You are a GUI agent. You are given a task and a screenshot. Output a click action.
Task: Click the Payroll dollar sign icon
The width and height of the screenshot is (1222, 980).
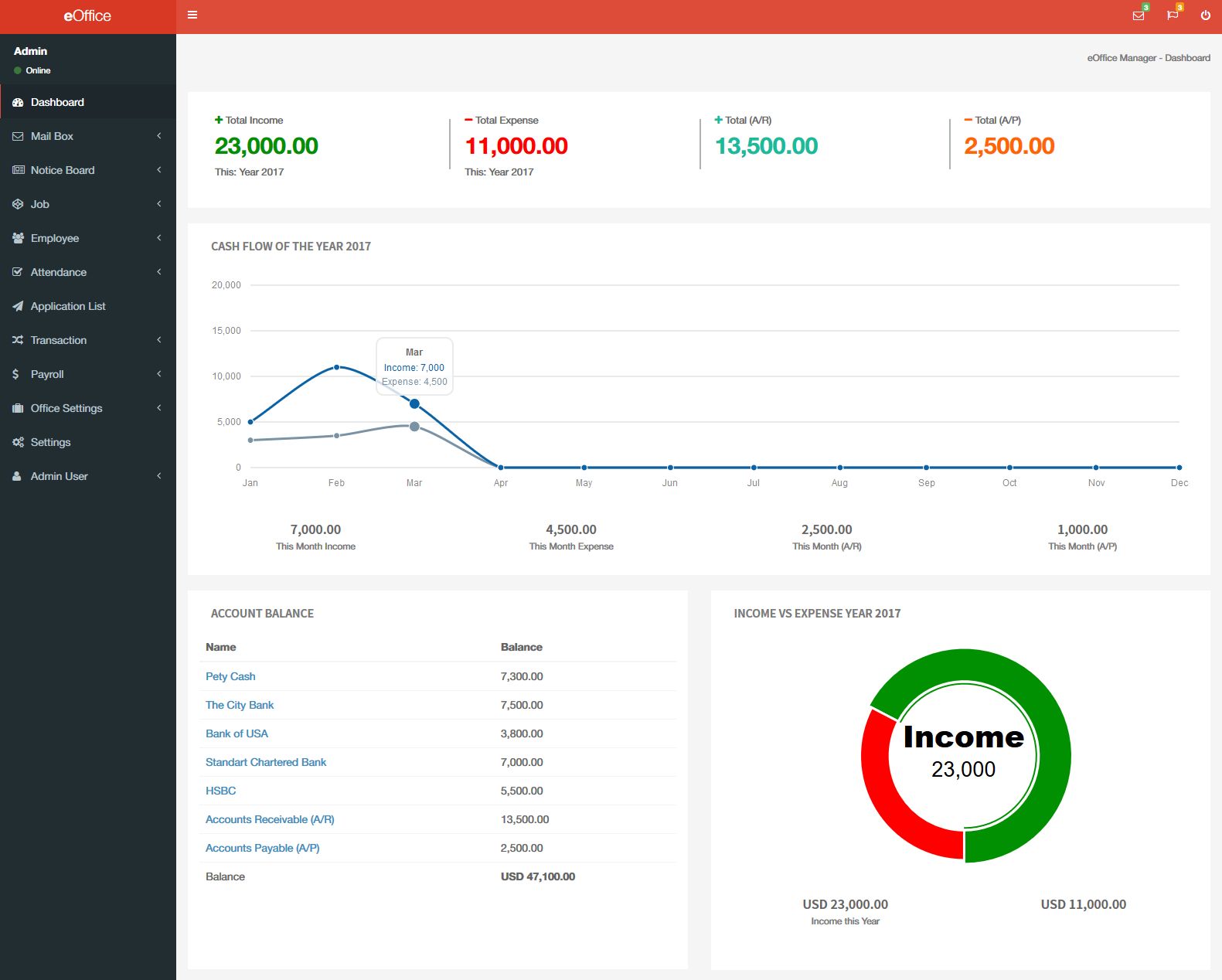(x=16, y=374)
